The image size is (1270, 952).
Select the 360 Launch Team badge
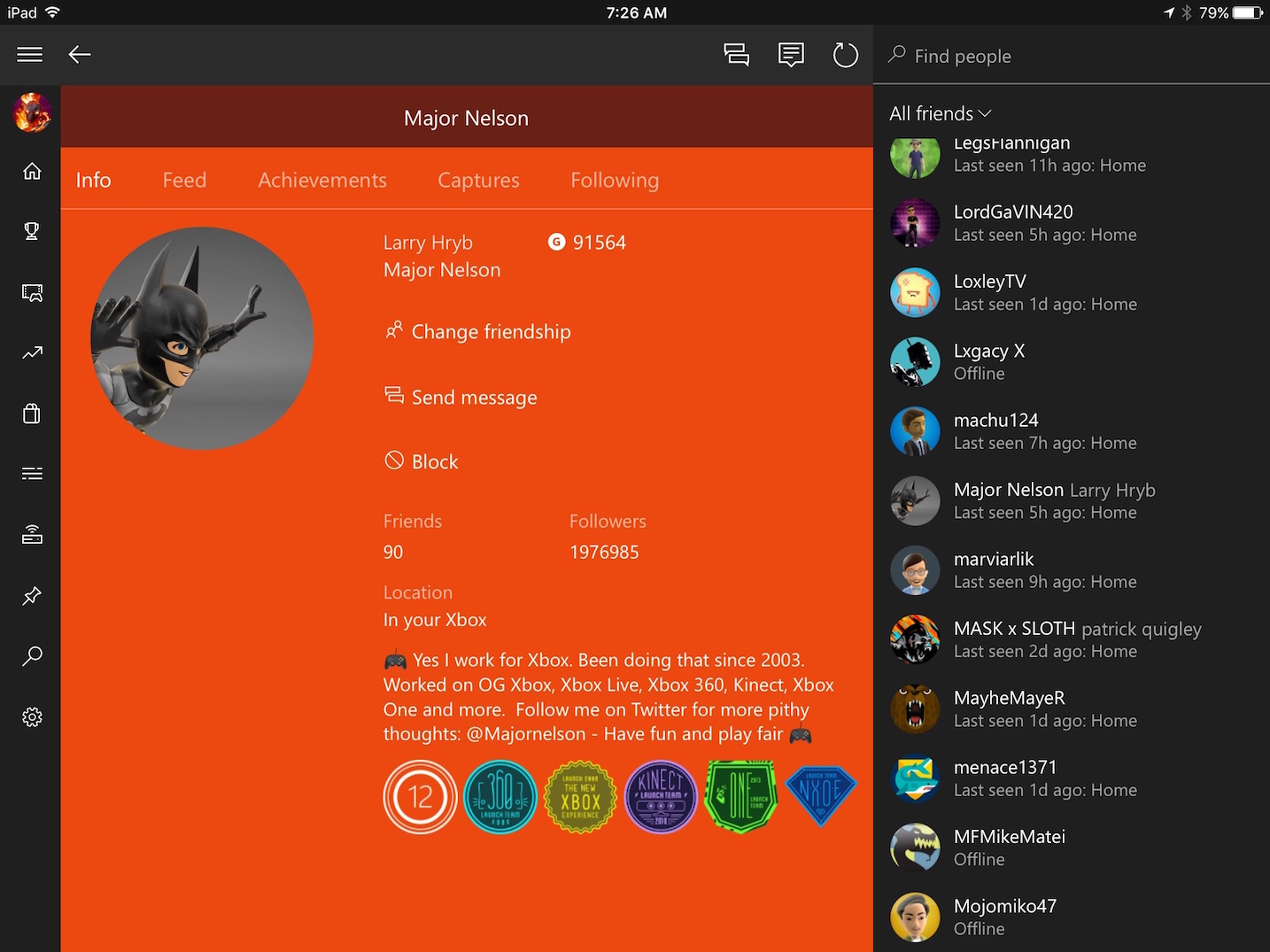(x=500, y=797)
